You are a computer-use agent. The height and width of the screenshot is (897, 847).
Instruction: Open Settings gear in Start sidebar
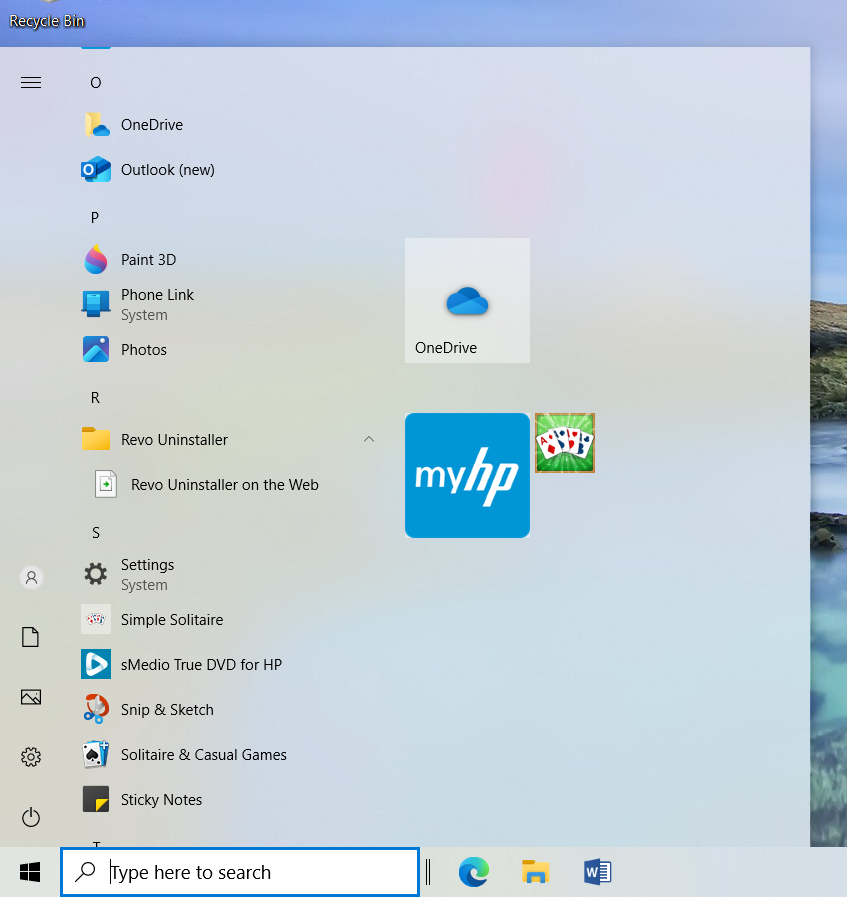(x=31, y=757)
